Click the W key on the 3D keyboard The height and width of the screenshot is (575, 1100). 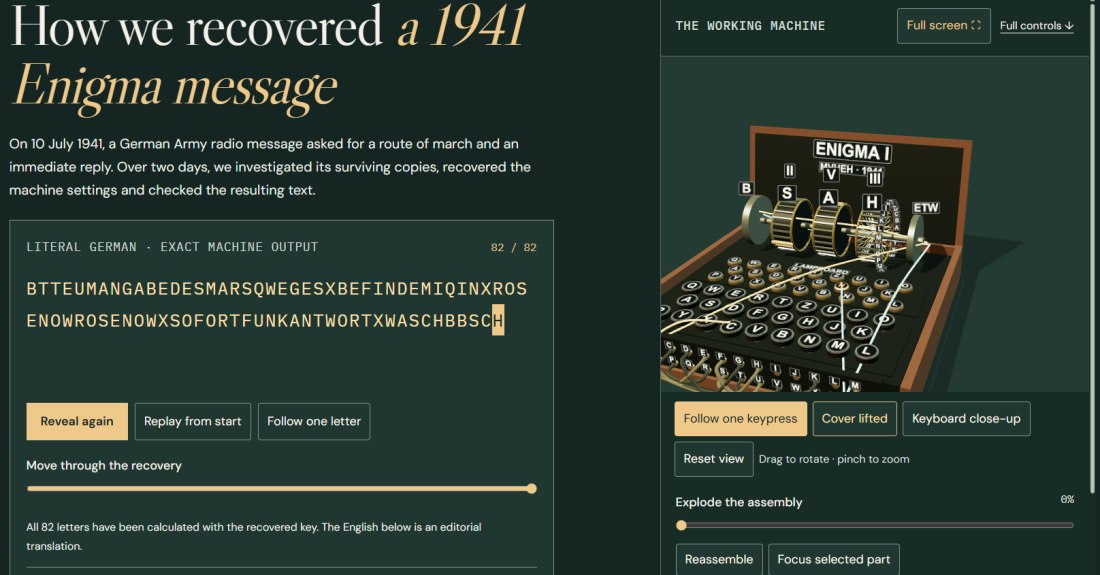coord(713,290)
